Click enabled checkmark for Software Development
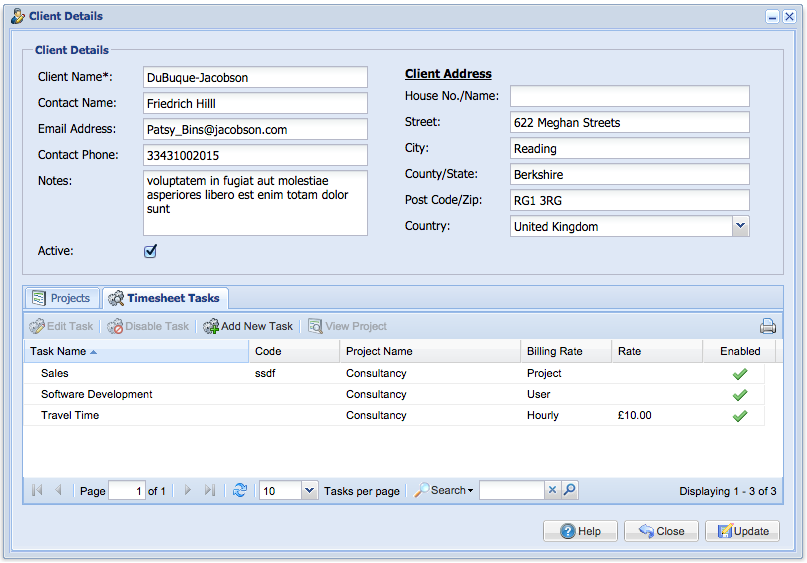This screenshot has height=563, width=807. (x=740, y=395)
